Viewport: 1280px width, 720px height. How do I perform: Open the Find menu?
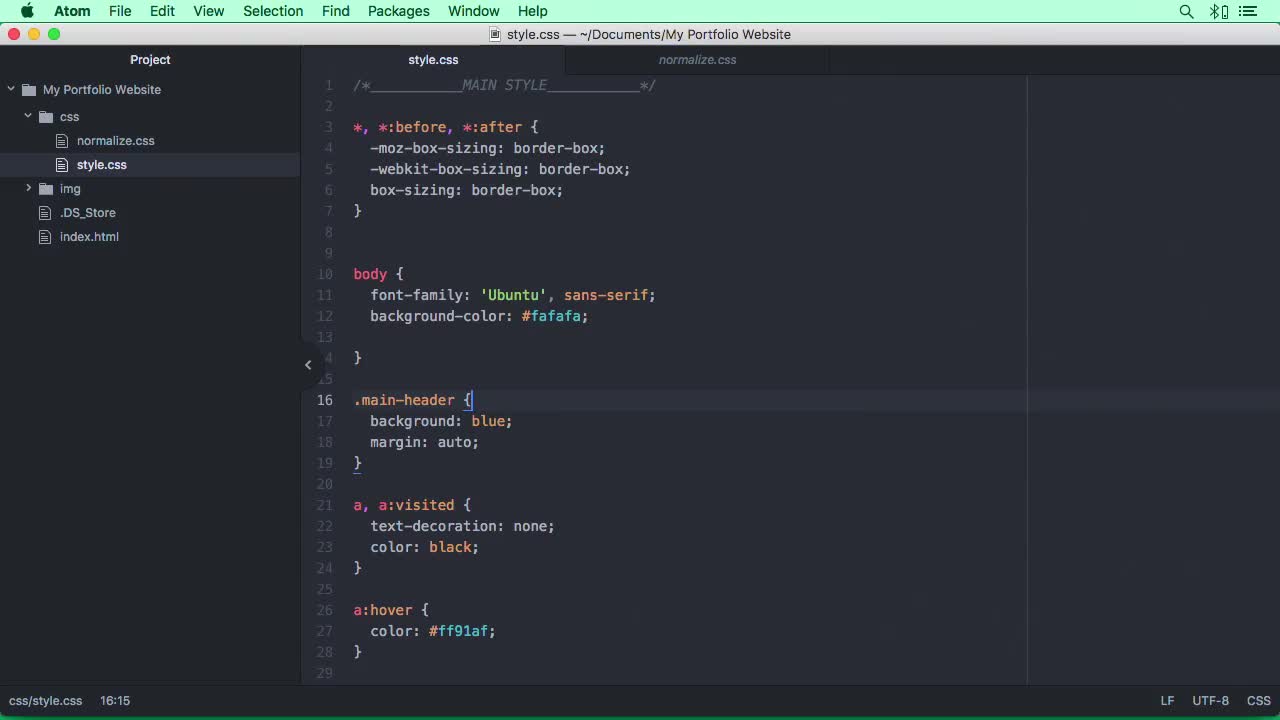tap(335, 11)
